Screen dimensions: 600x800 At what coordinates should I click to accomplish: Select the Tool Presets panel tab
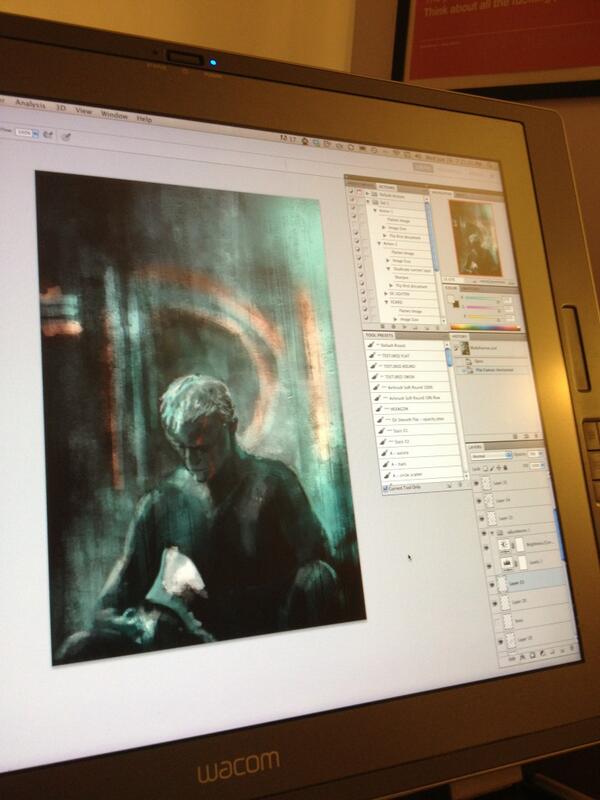point(379,335)
